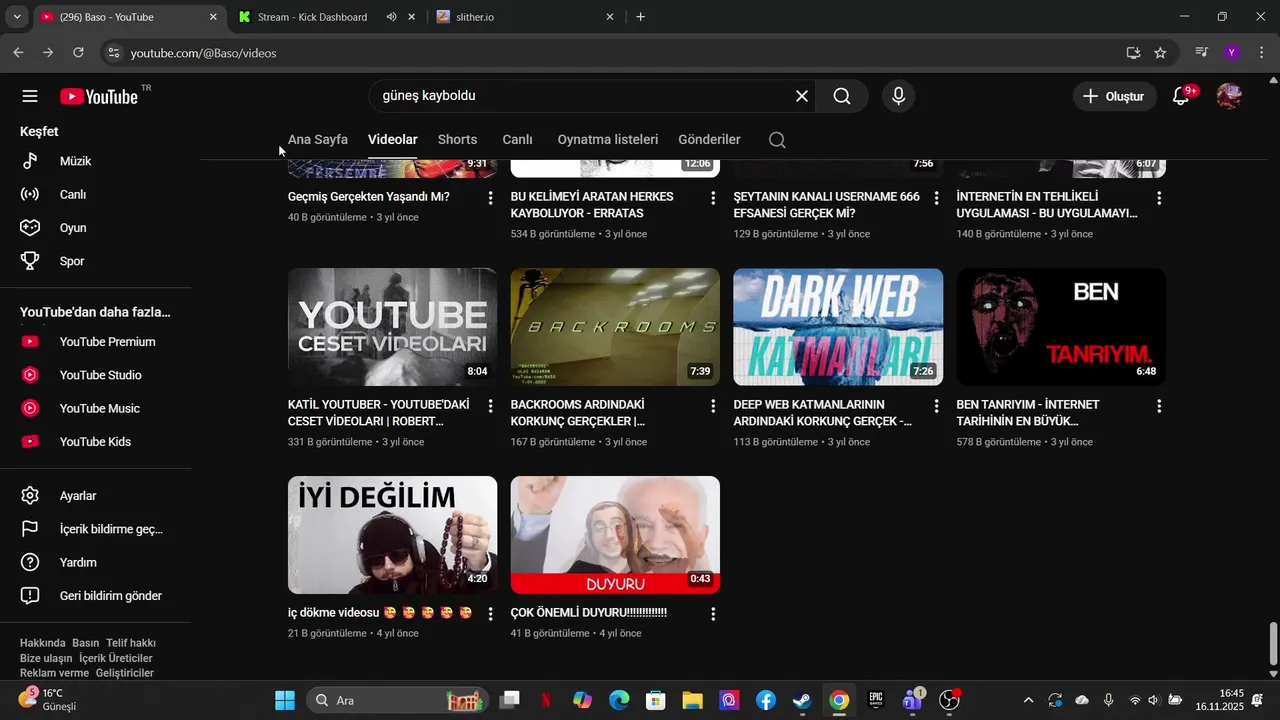The width and height of the screenshot is (1280, 720).
Task: Open the notifications bell
Action: click(x=1181, y=96)
